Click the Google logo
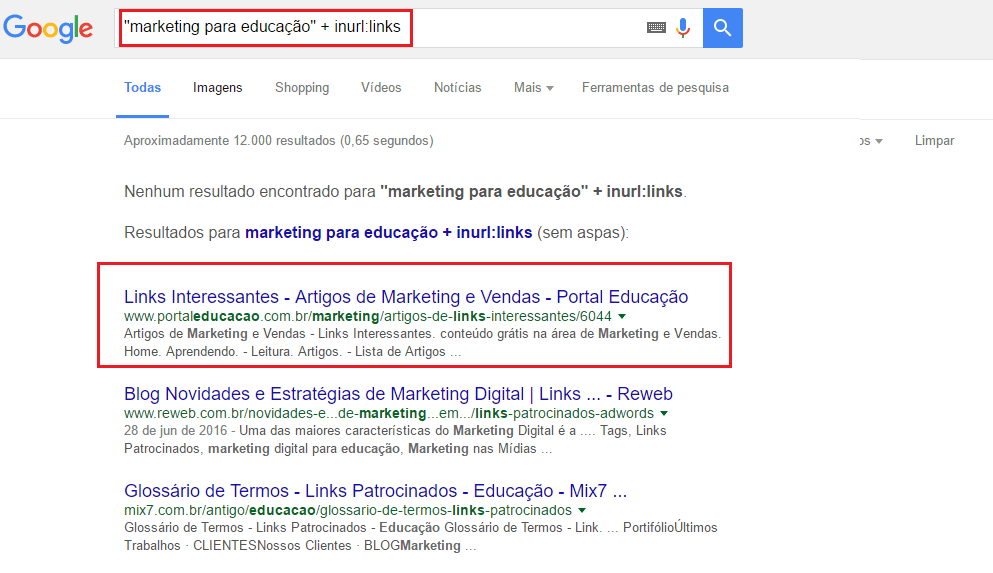Viewport: 993px width, 573px height. click(x=48, y=28)
